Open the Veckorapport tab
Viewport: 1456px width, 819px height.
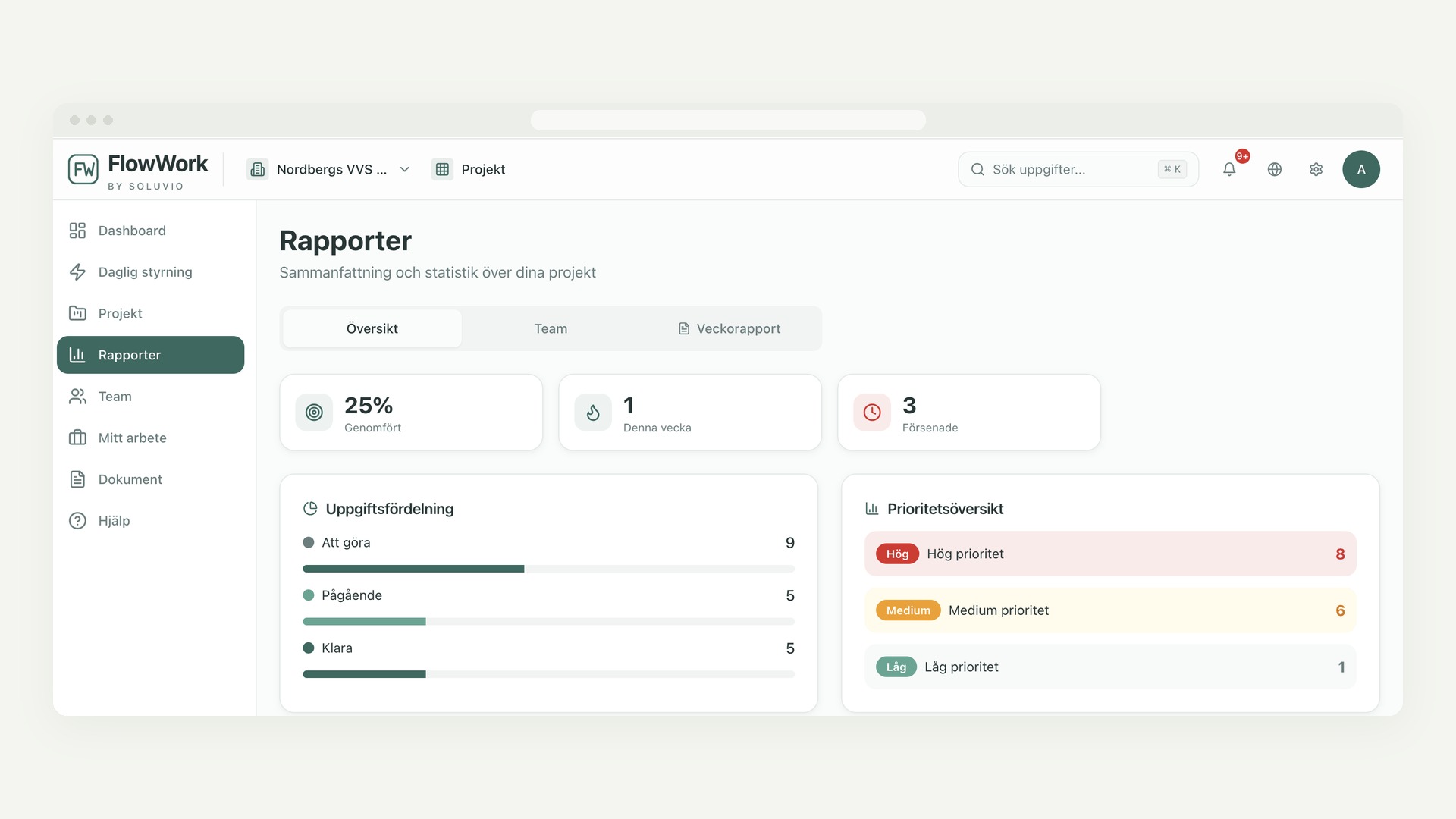[x=729, y=328]
